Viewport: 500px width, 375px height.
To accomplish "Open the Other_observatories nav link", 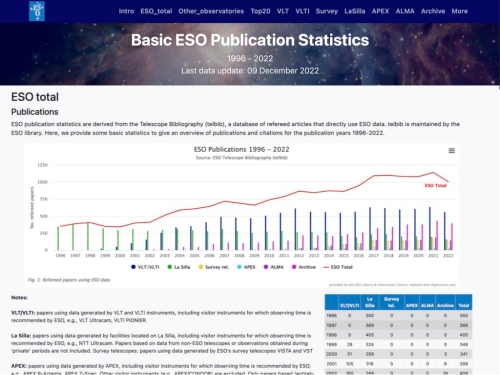I will [211, 11].
